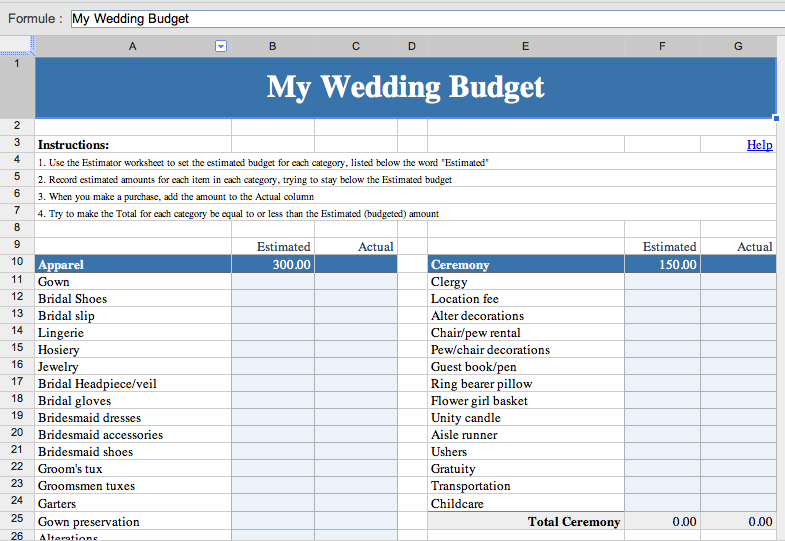Open the column A header dropdown arrow
Screen dimensions: 785x541
(x=222, y=46)
